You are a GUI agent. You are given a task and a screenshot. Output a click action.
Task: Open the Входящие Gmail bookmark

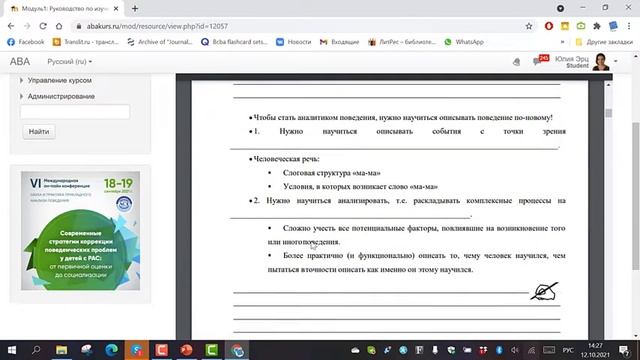pos(340,42)
